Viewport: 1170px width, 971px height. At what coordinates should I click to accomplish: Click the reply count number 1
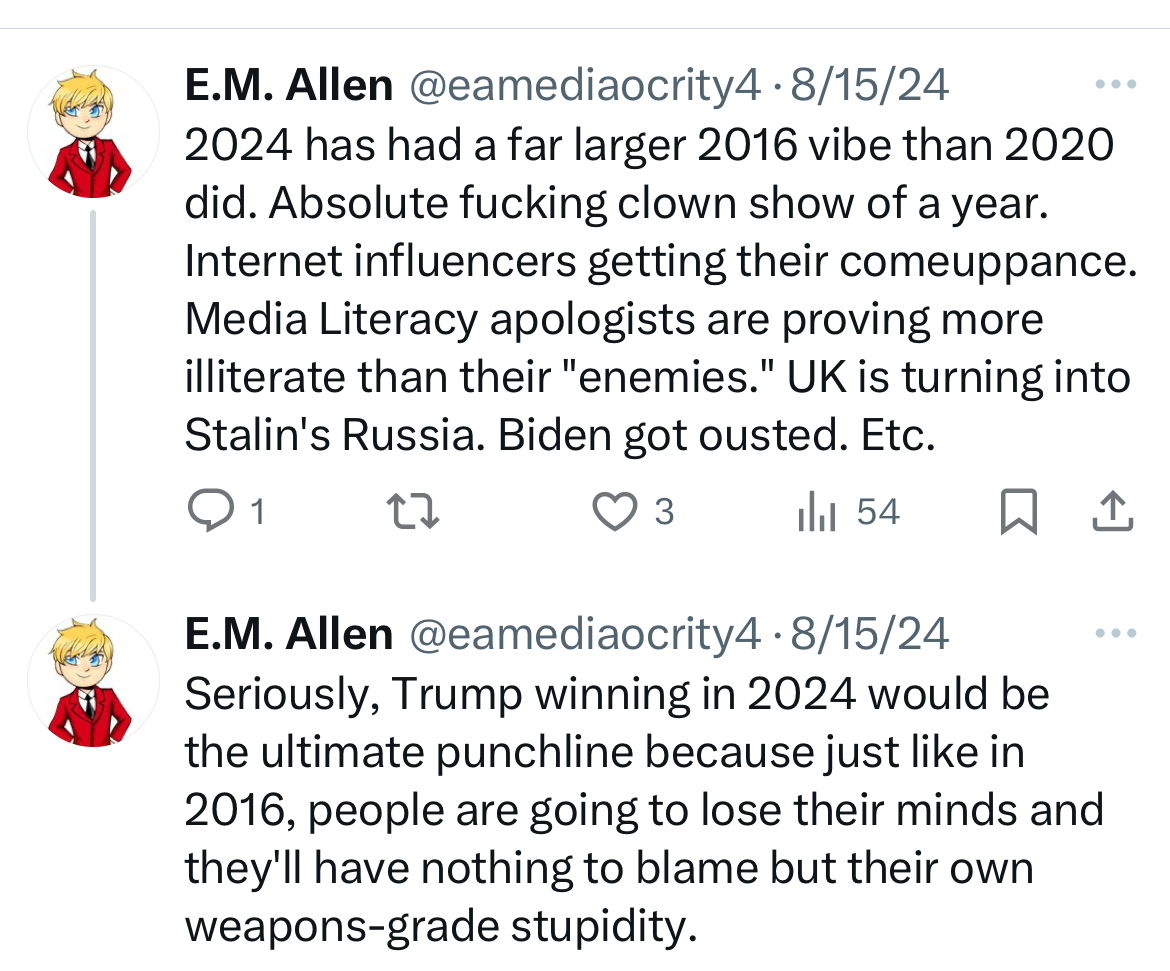coord(257,513)
